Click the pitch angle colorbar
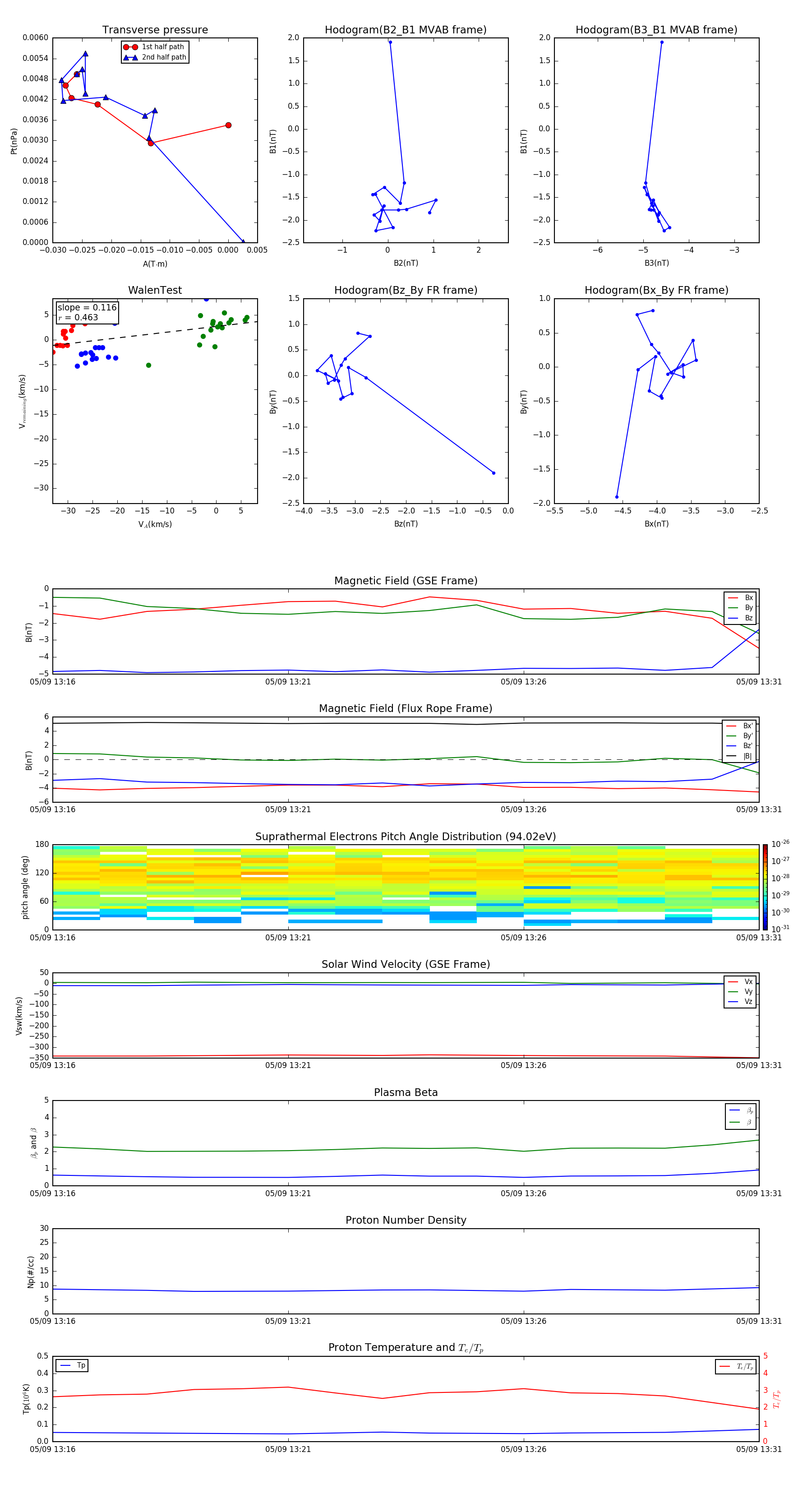 (x=765, y=887)
